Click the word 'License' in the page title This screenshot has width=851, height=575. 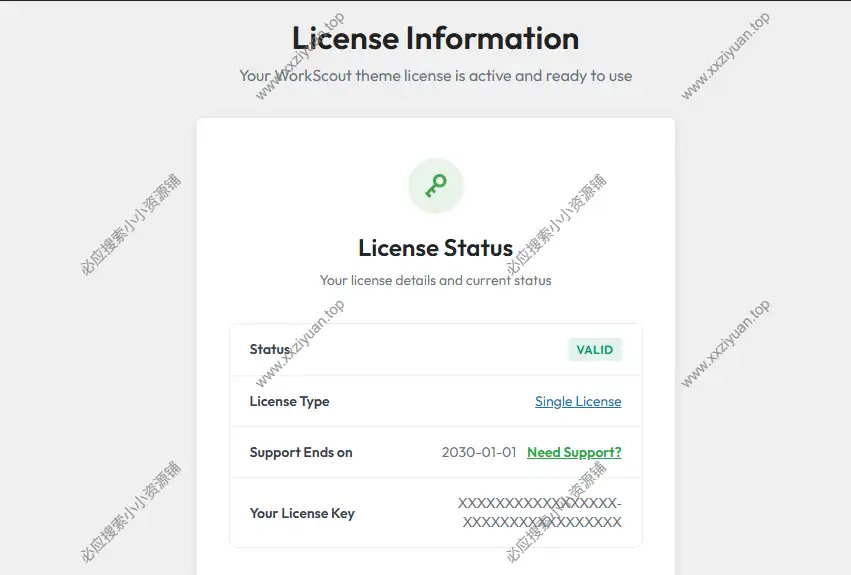coord(345,39)
